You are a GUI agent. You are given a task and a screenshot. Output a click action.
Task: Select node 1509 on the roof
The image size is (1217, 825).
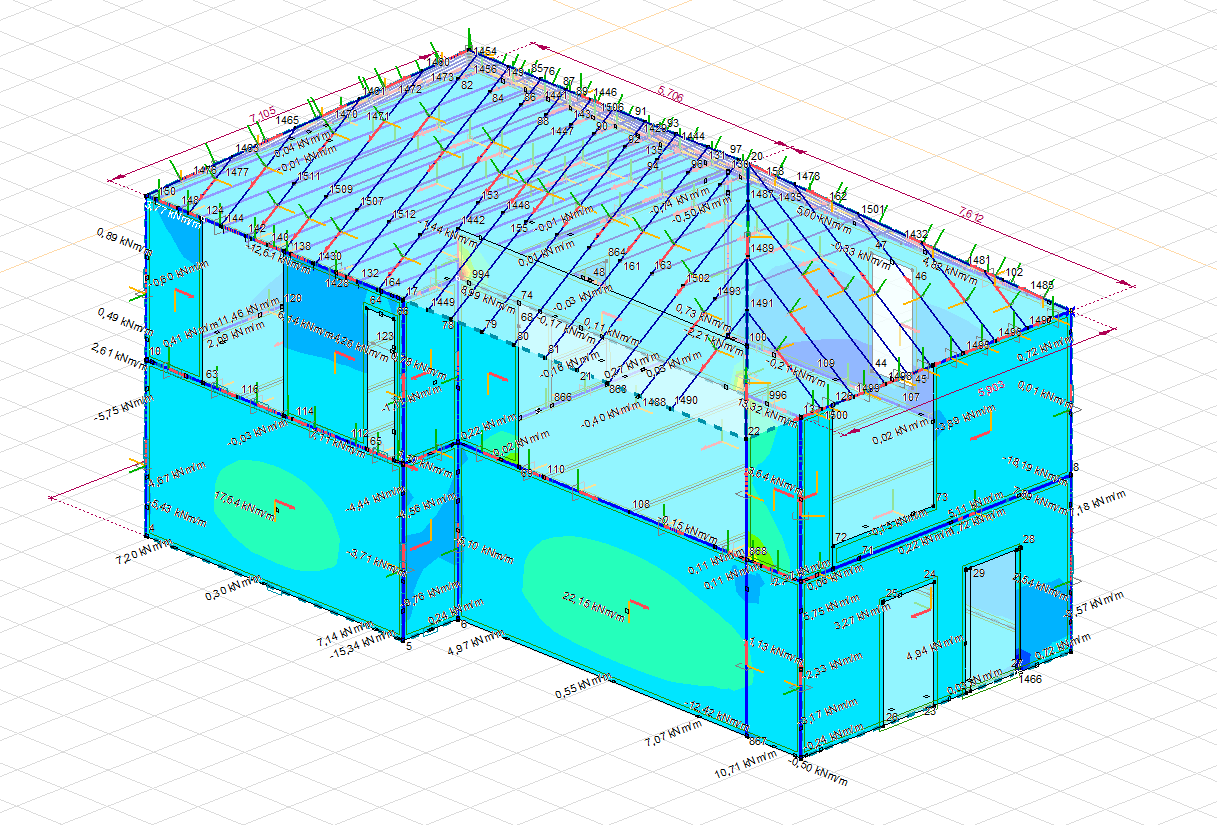pos(341,189)
